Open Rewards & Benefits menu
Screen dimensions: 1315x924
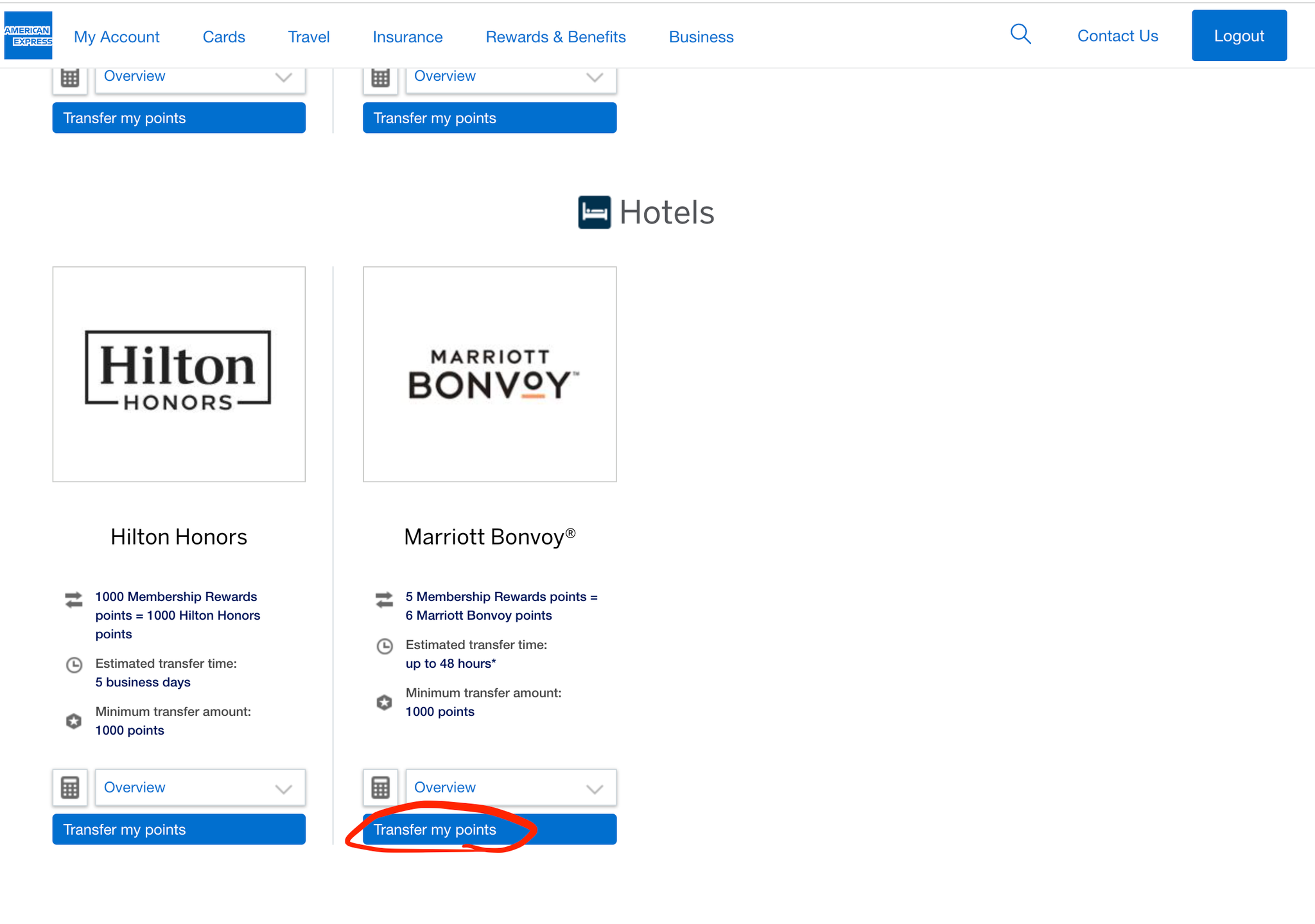tap(556, 37)
